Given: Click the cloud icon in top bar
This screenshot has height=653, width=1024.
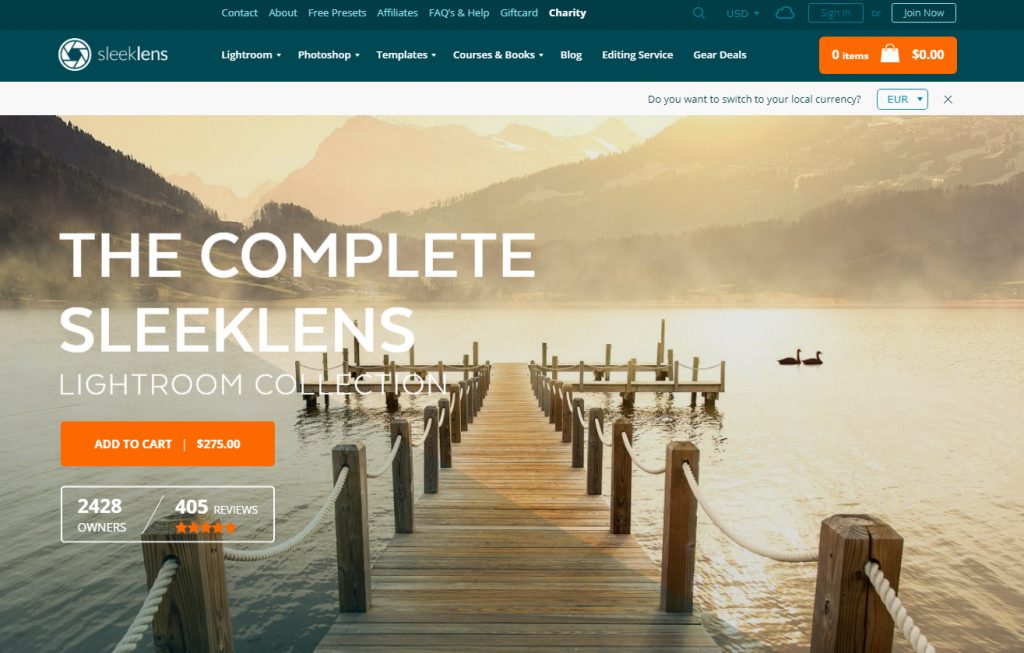Looking at the screenshot, I should point(784,13).
